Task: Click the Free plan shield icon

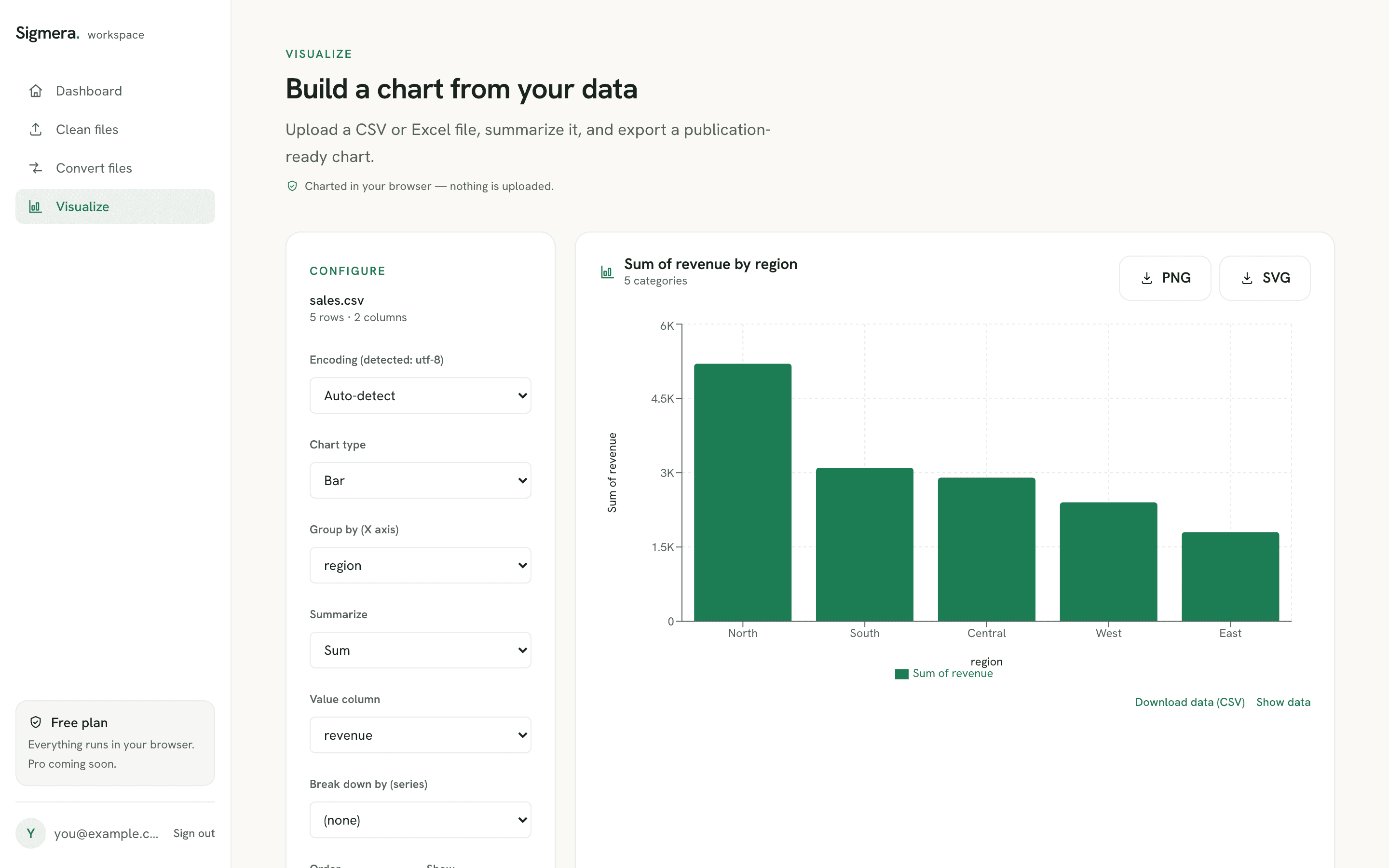Action: click(36, 722)
